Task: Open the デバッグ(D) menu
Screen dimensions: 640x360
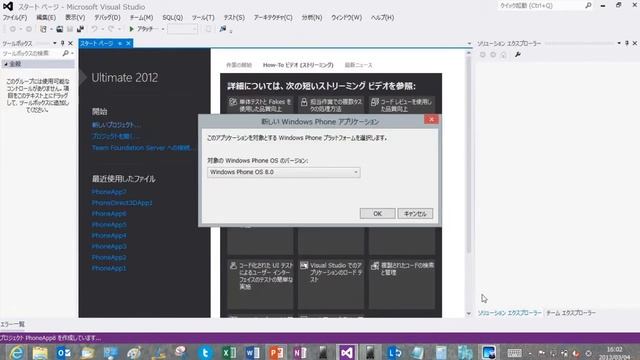Action: tap(107, 18)
